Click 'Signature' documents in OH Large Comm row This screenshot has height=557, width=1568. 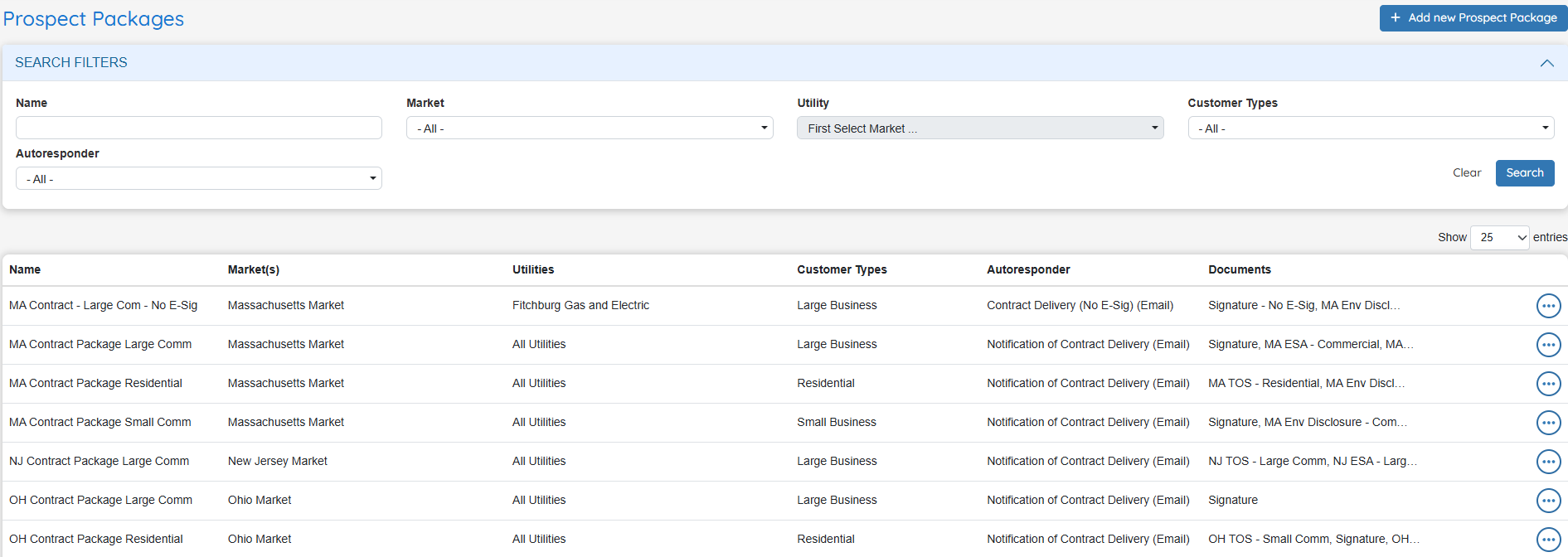point(1233,500)
